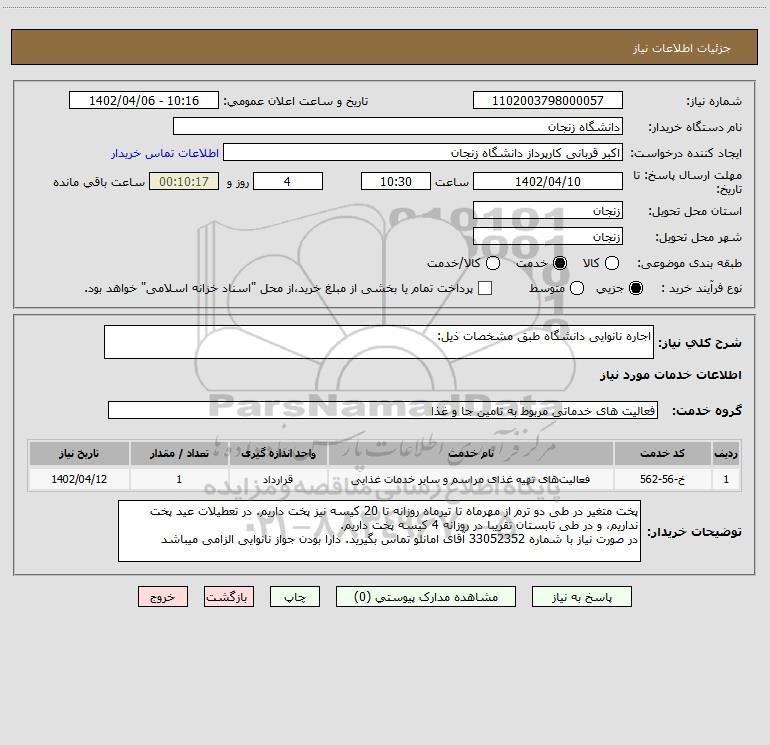The width and height of the screenshot is (770, 745).
Task: Click the نام خدمت column header
Action: (470, 453)
